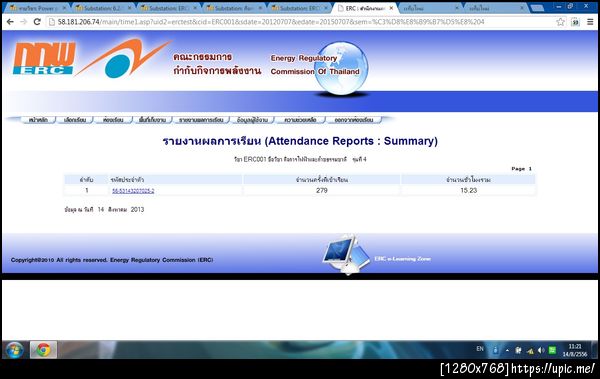The image size is (600, 379).
Task: Click the last navigation menu item ออกจากห้องเรียน
Action: click(354, 120)
